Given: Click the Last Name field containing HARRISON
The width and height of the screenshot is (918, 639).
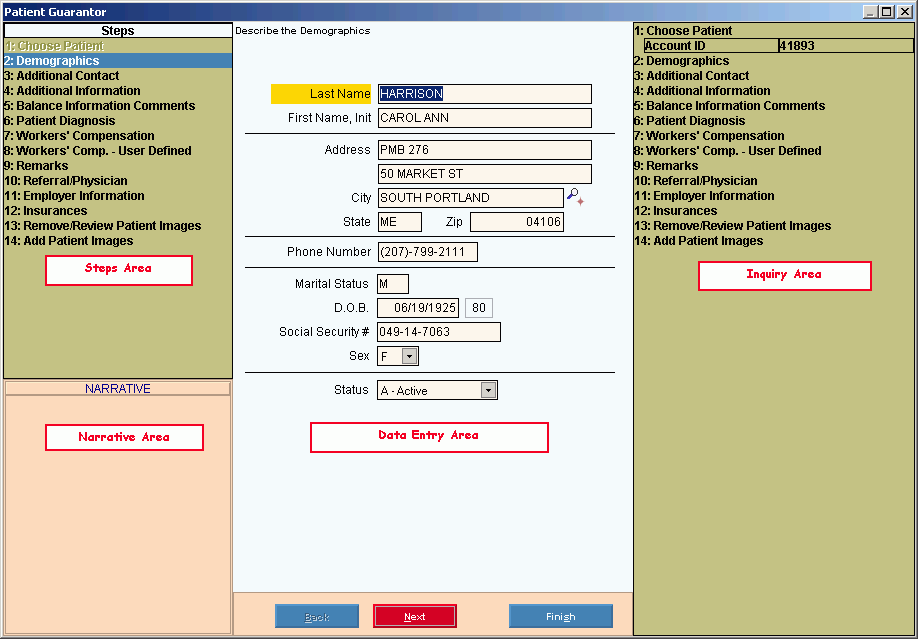Looking at the screenshot, I should point(484,94).
